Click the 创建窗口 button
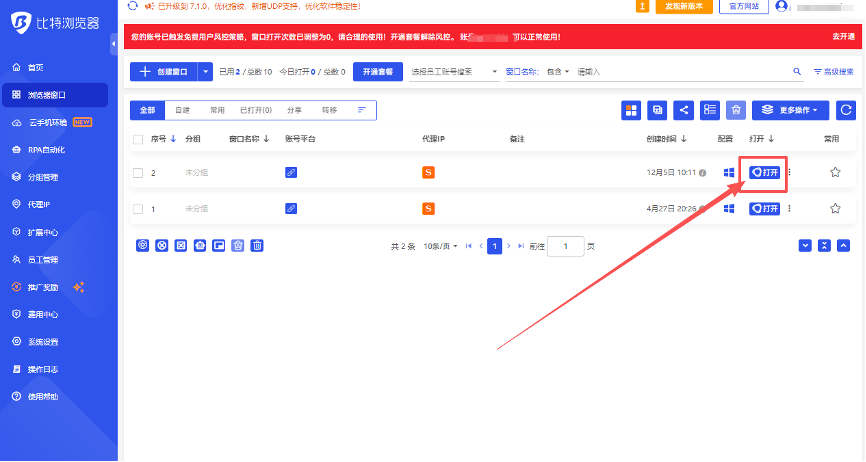The image size is (866, 462). pos(164,72)
